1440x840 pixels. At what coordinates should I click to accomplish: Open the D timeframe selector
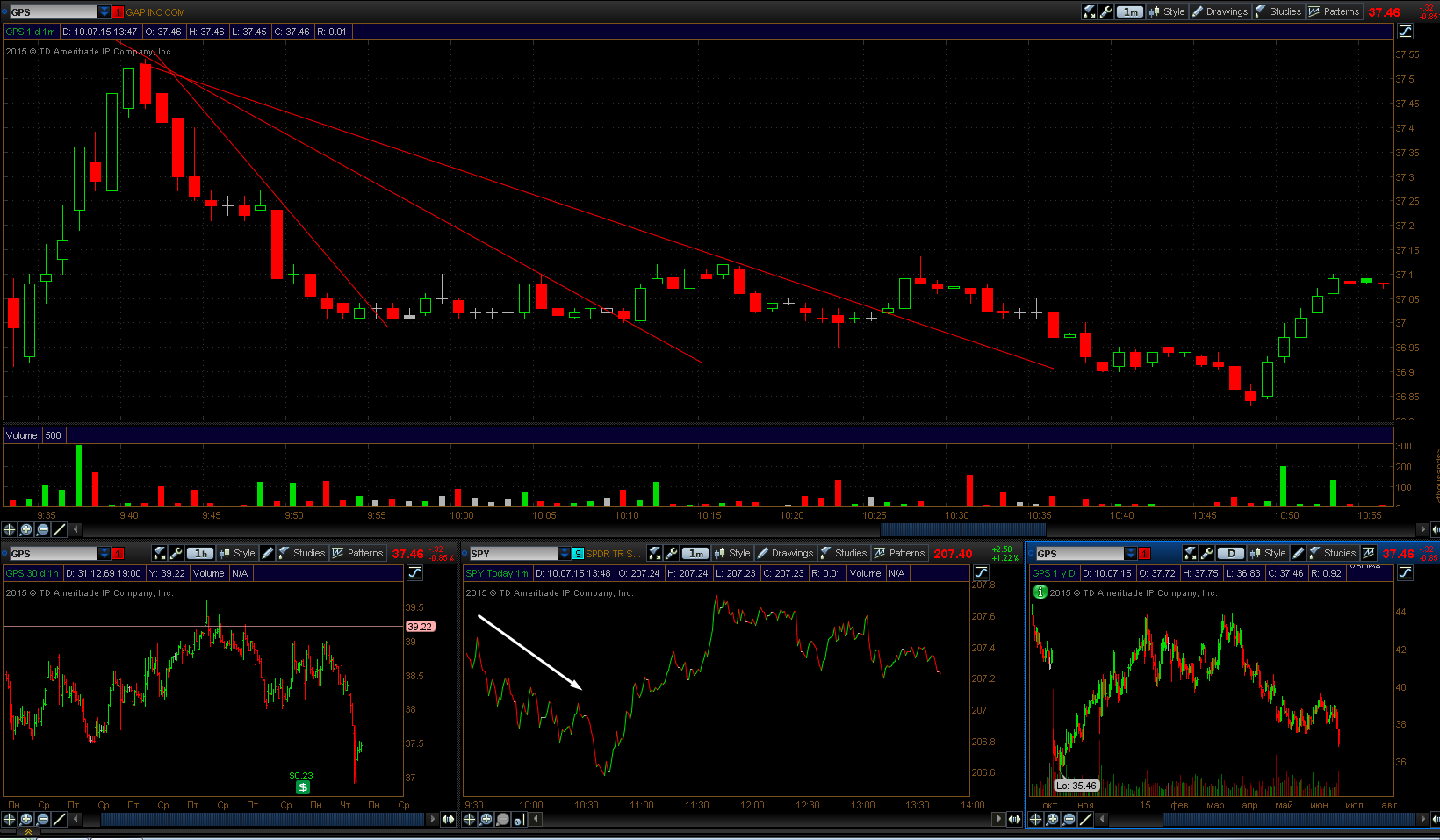1231,553
